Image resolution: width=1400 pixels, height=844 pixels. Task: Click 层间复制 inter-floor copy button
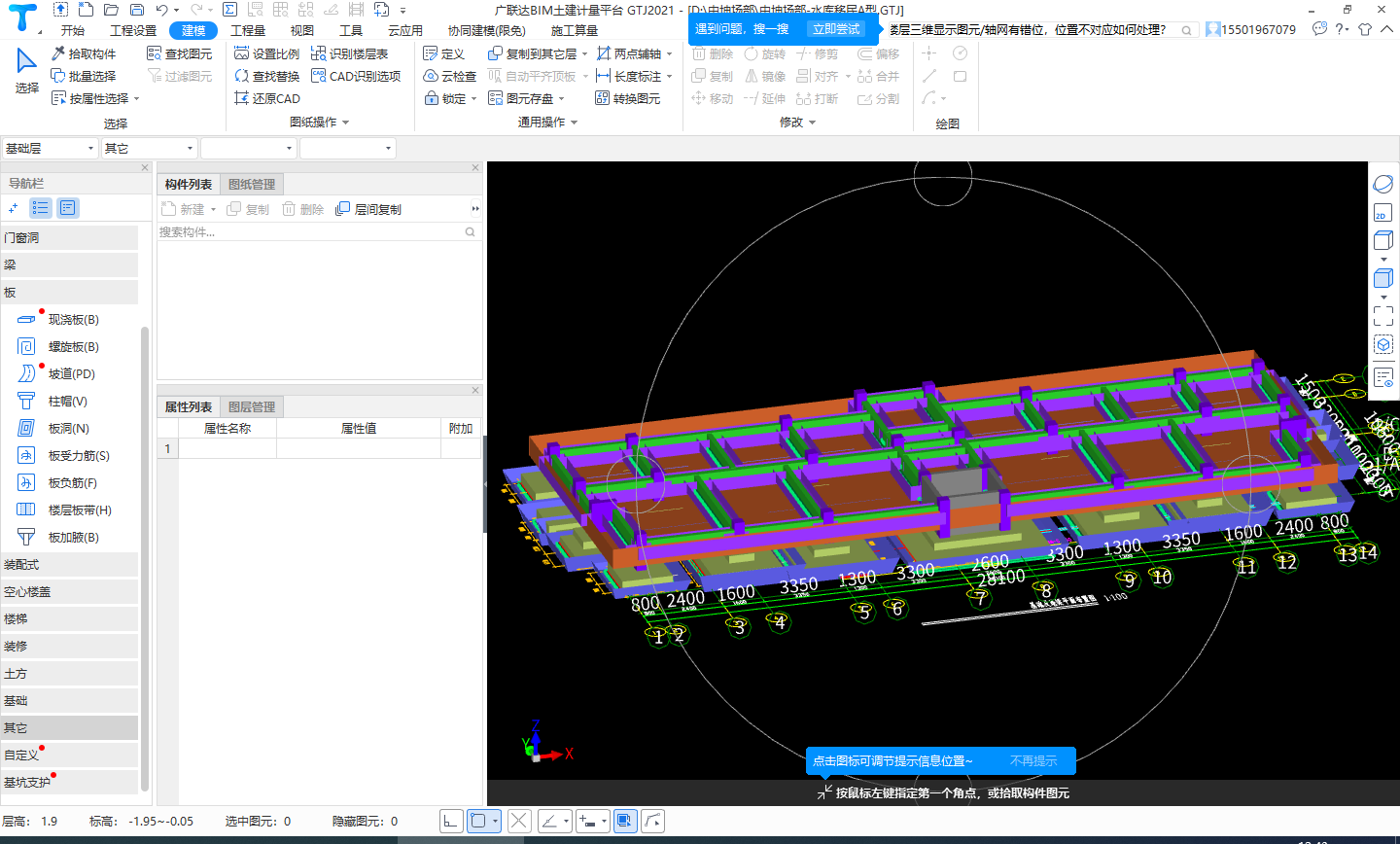(x=368, y=209)
